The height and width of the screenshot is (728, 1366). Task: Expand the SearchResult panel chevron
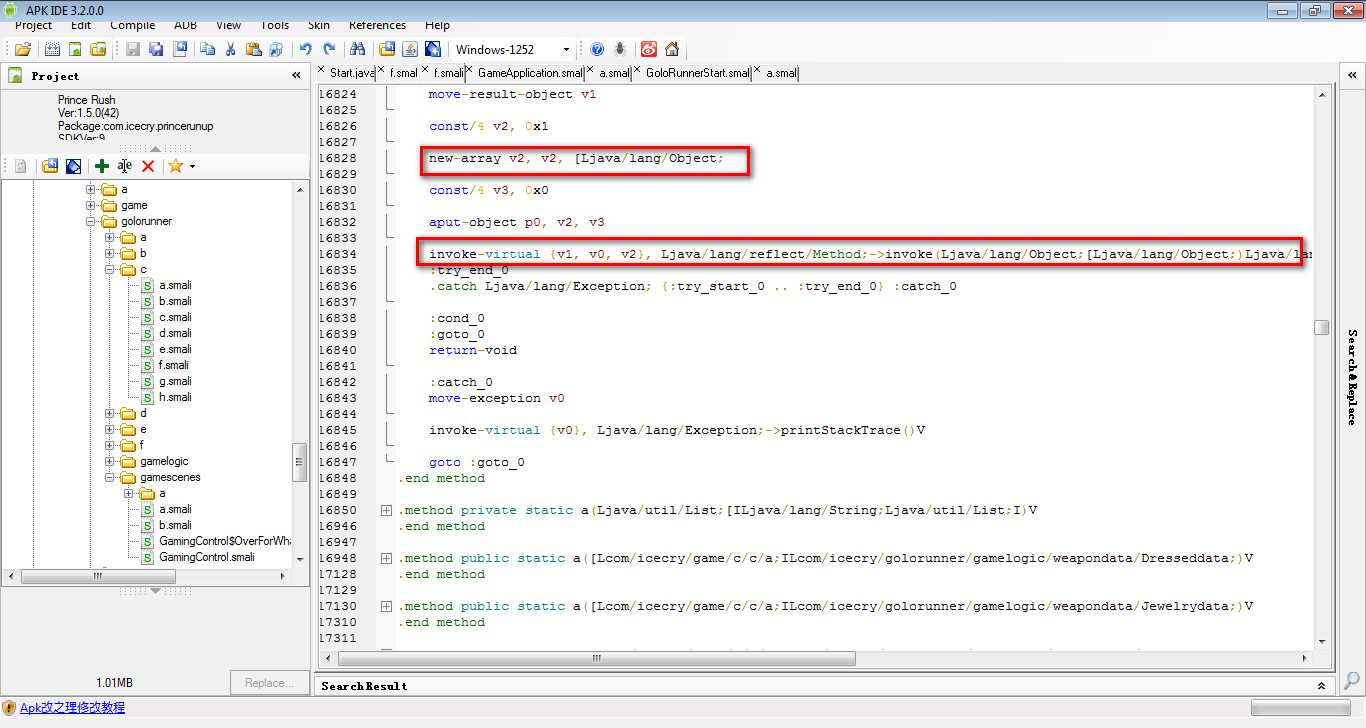[1321, 686]
